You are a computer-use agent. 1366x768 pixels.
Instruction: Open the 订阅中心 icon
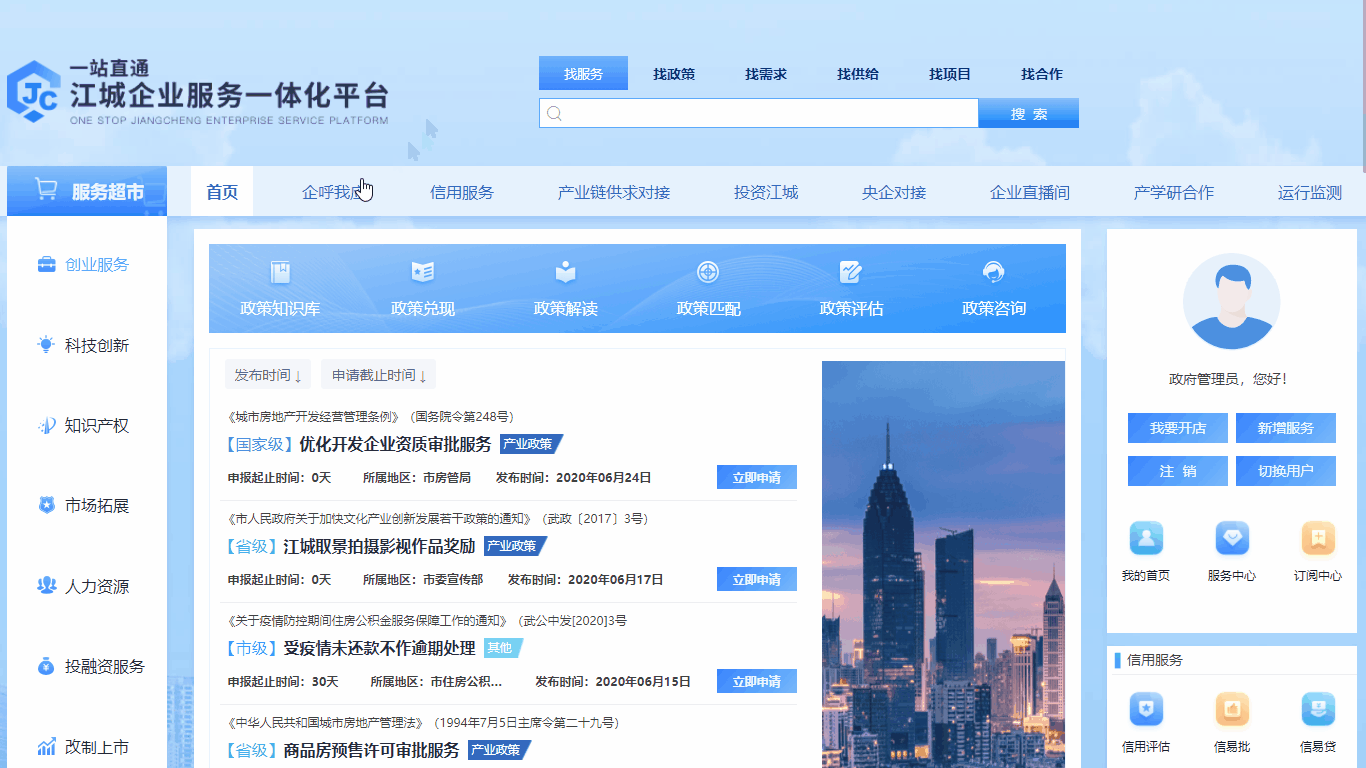tap(1318, 539)
